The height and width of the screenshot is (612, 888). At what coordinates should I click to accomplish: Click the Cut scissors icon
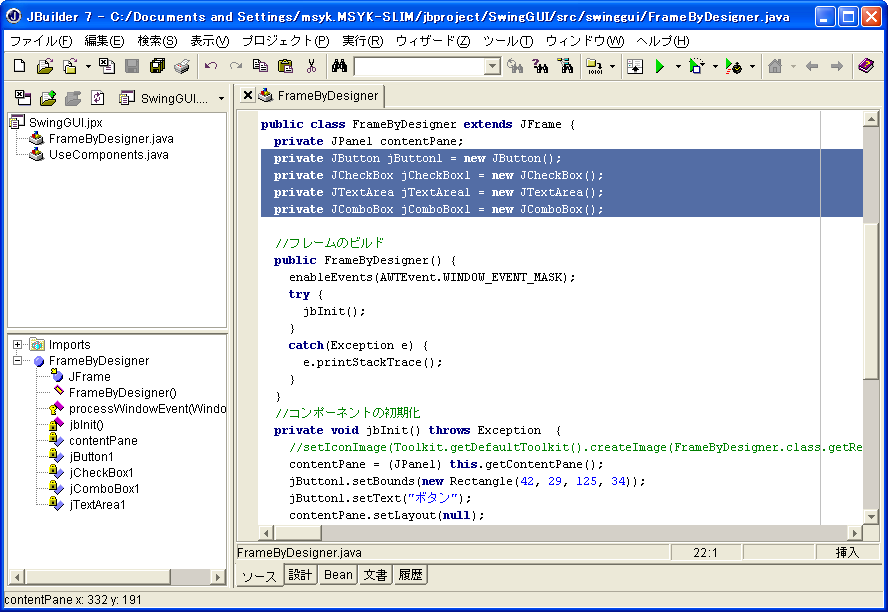pyautogui.click(x=311, y=66)
